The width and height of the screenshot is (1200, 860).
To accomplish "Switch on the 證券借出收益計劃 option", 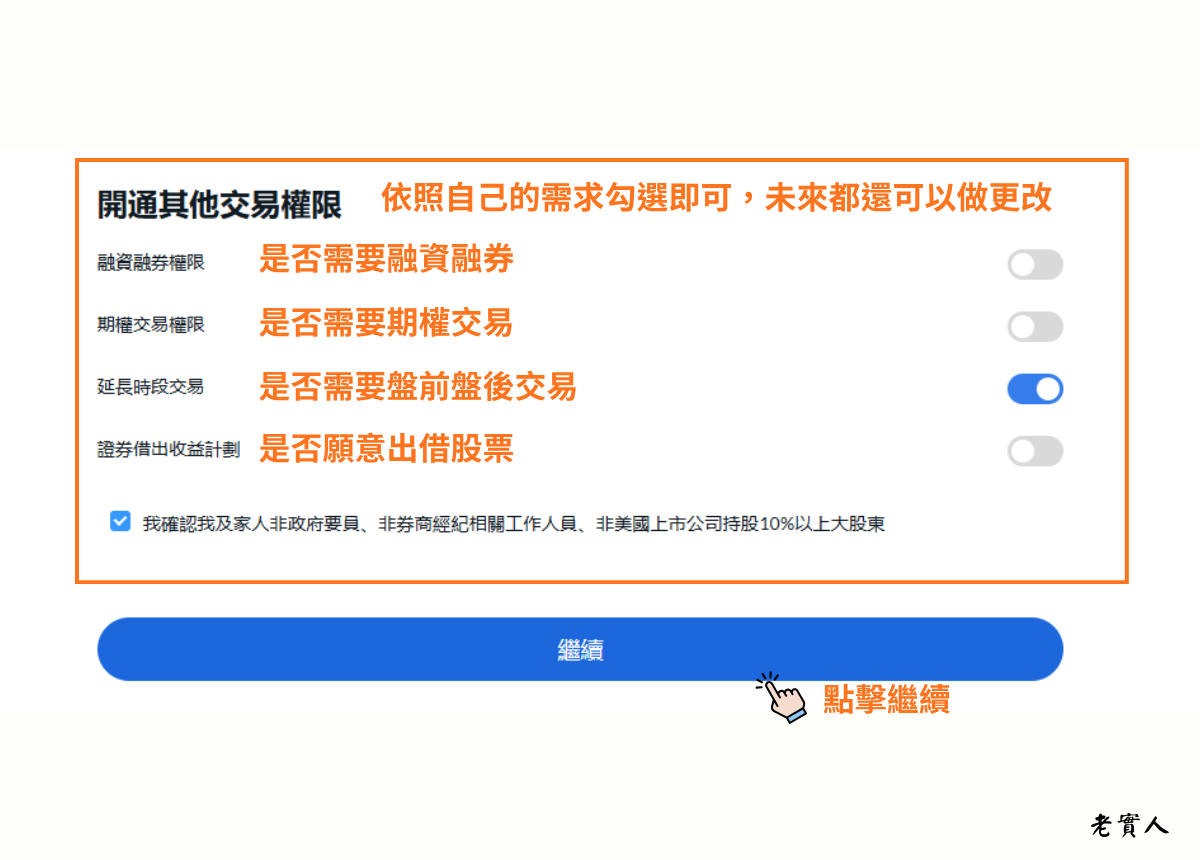I will [x=1035, y=451].
